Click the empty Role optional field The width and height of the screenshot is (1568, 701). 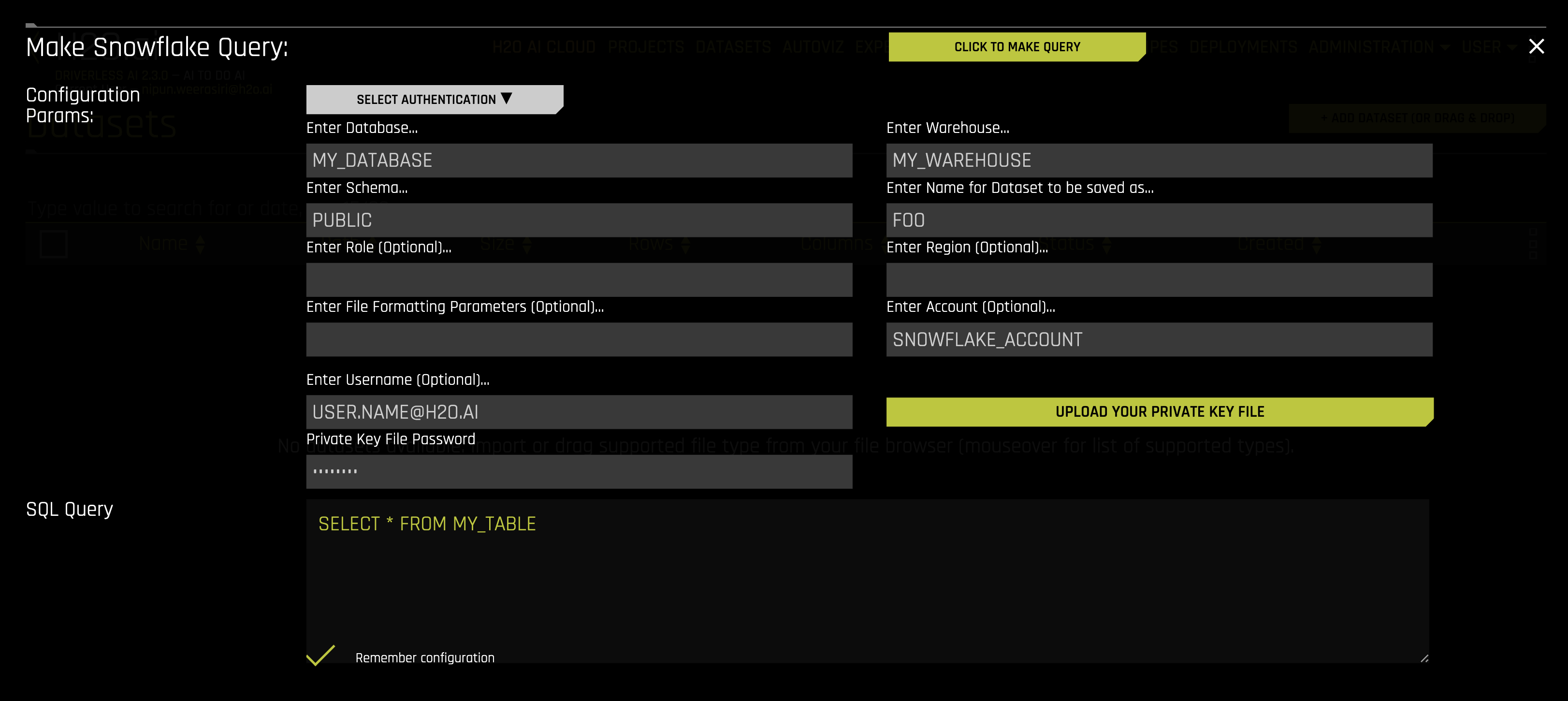coord(578,279)
